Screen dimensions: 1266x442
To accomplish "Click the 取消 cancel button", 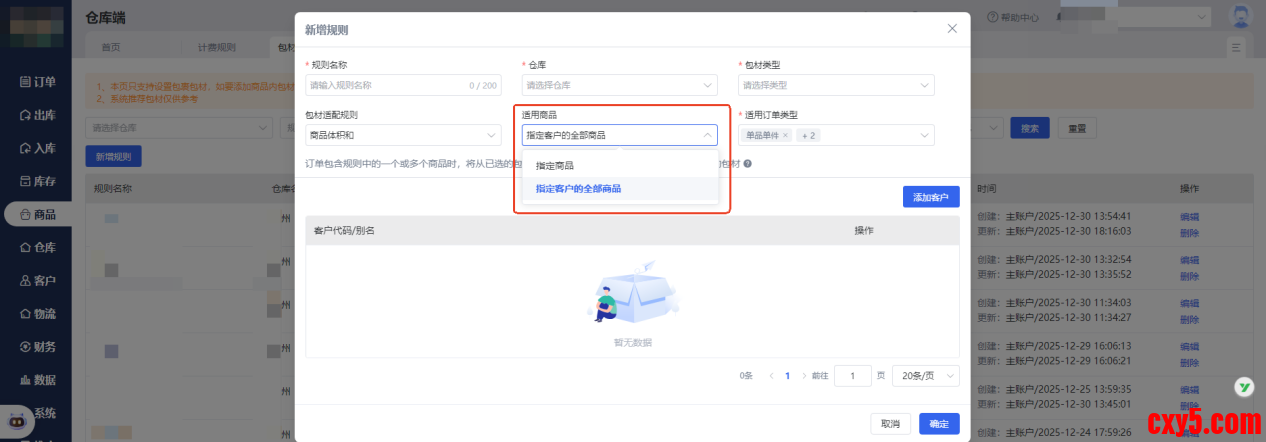I will click(x=890, y=424).
